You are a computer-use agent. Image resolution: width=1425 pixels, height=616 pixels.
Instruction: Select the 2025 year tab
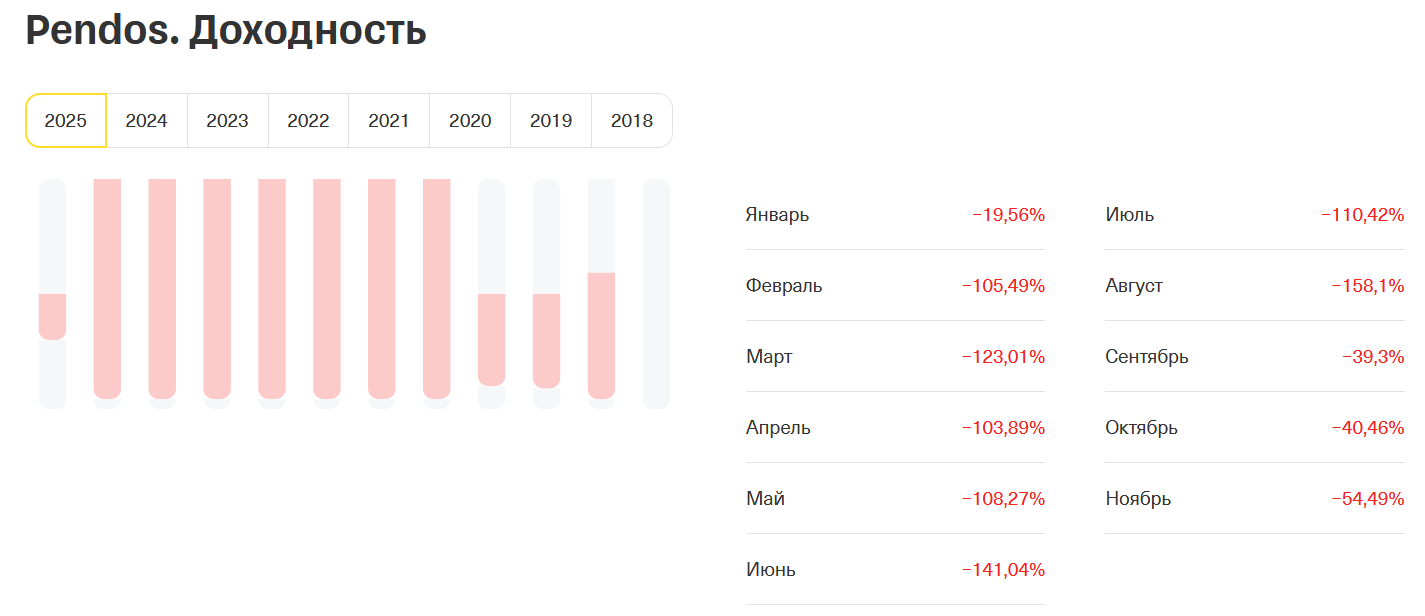coord(66,121)
